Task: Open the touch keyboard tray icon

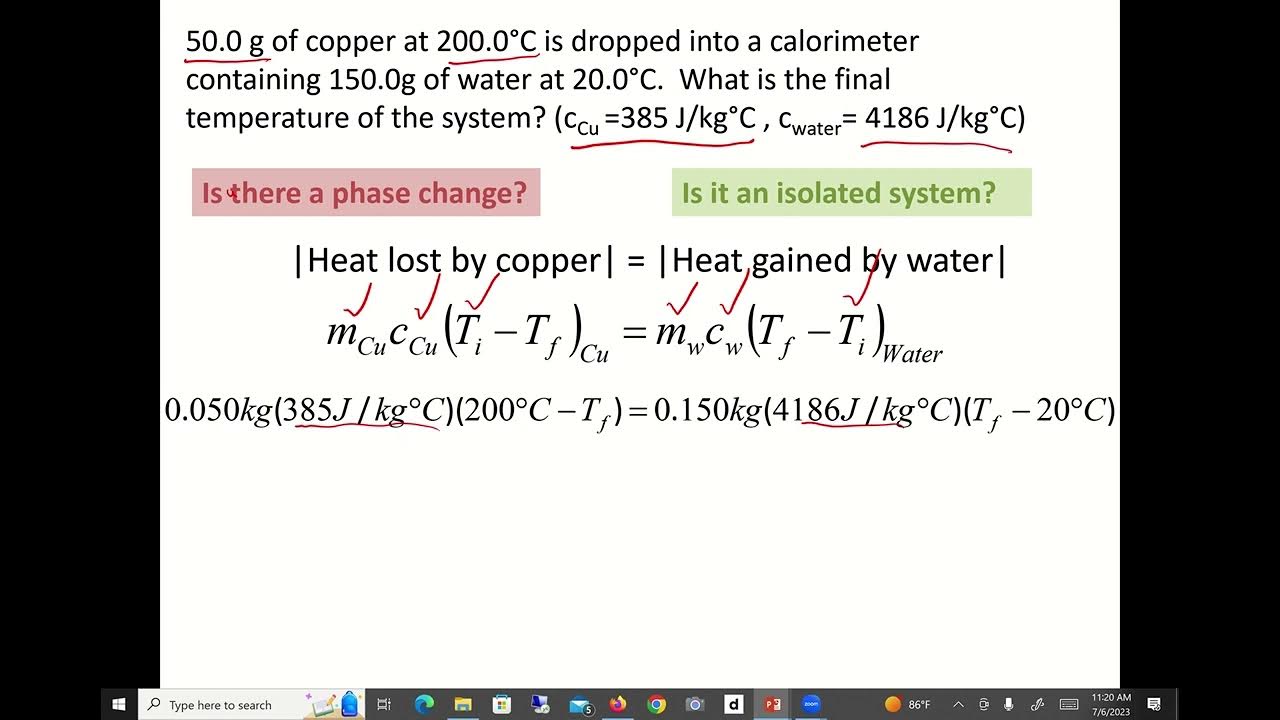Action: click(1068, 704)
